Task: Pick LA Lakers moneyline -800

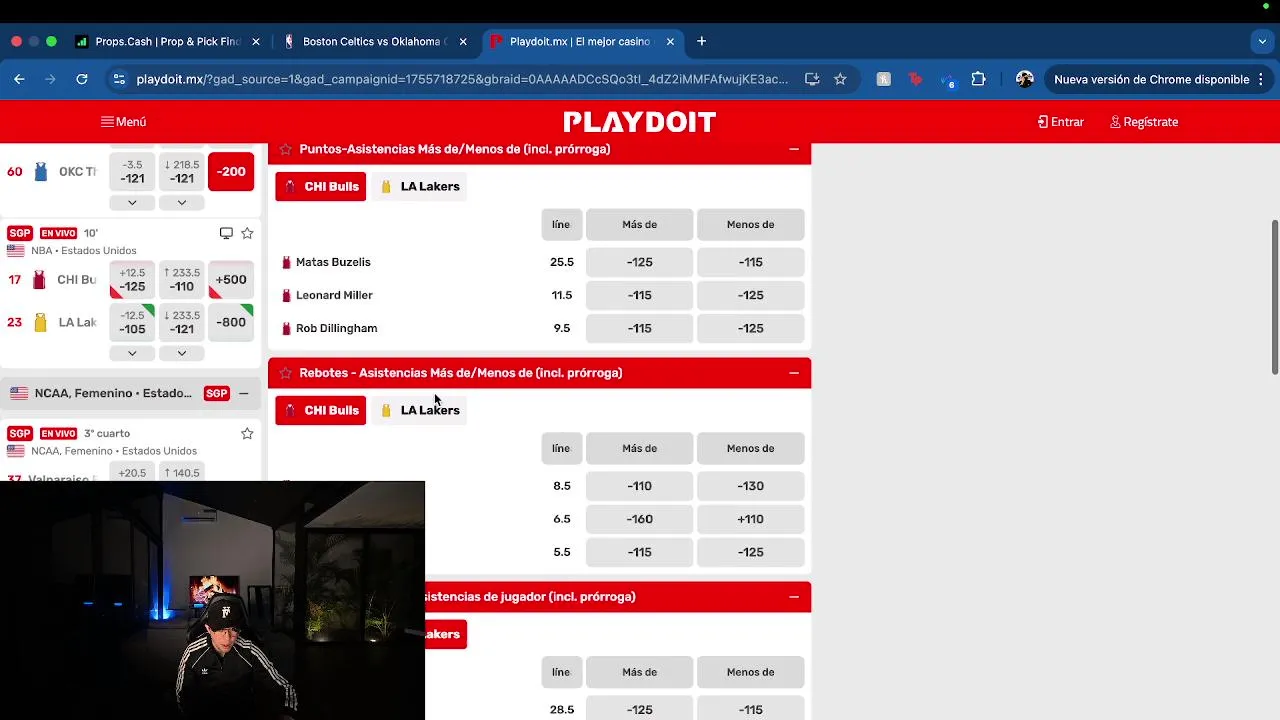Action: 231,322
